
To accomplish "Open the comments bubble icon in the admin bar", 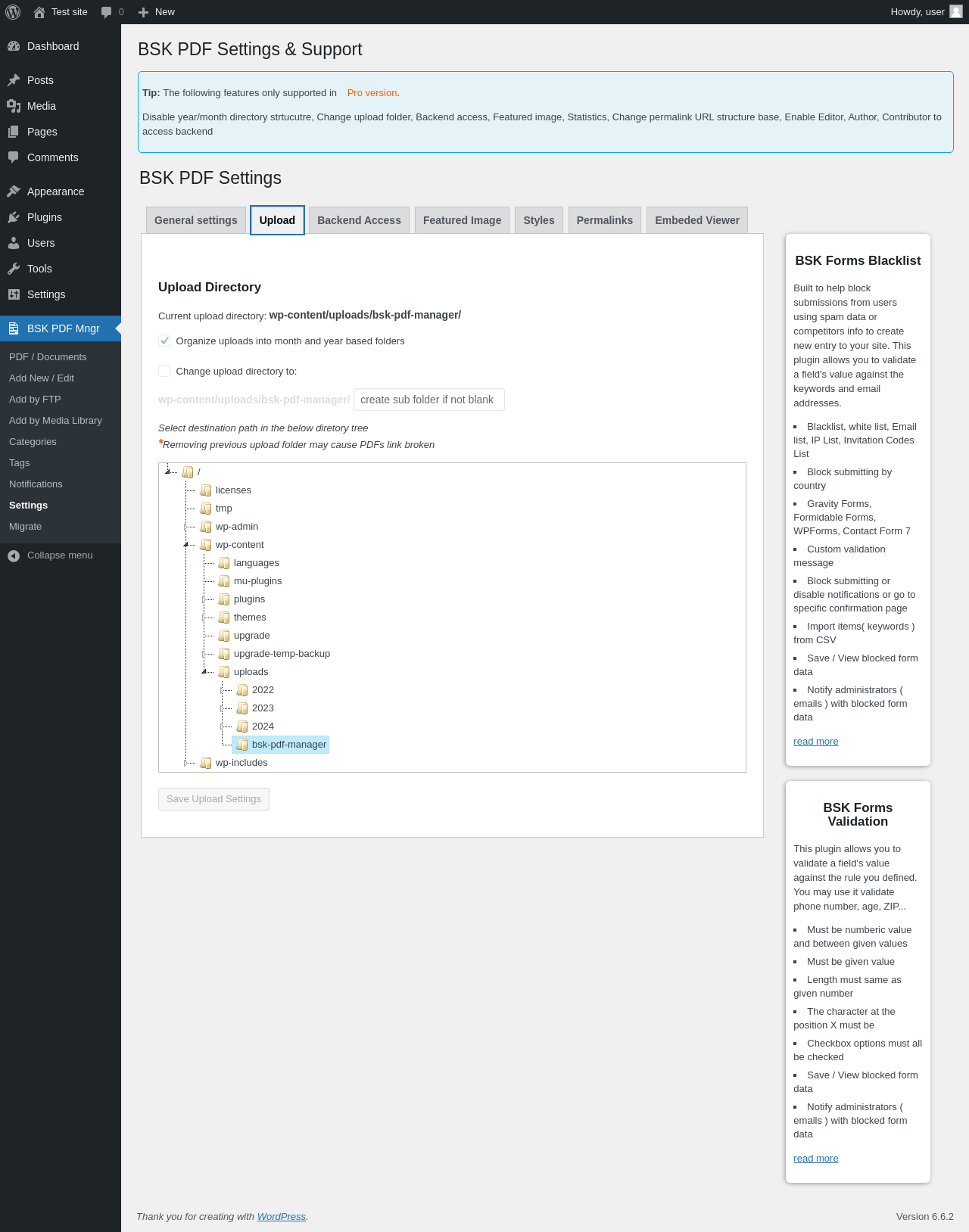I will pyautogui.click(x=107, y=12).
